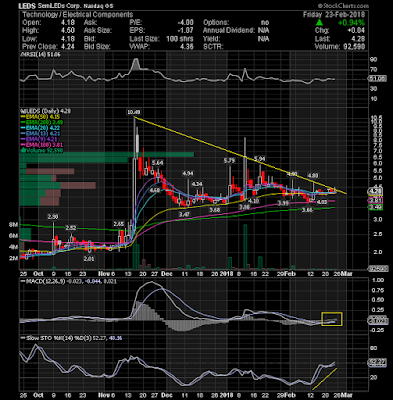Click the EMA(200) legend entry in green
The width and height of the screenshot is (393, 400).
[42, 123]
